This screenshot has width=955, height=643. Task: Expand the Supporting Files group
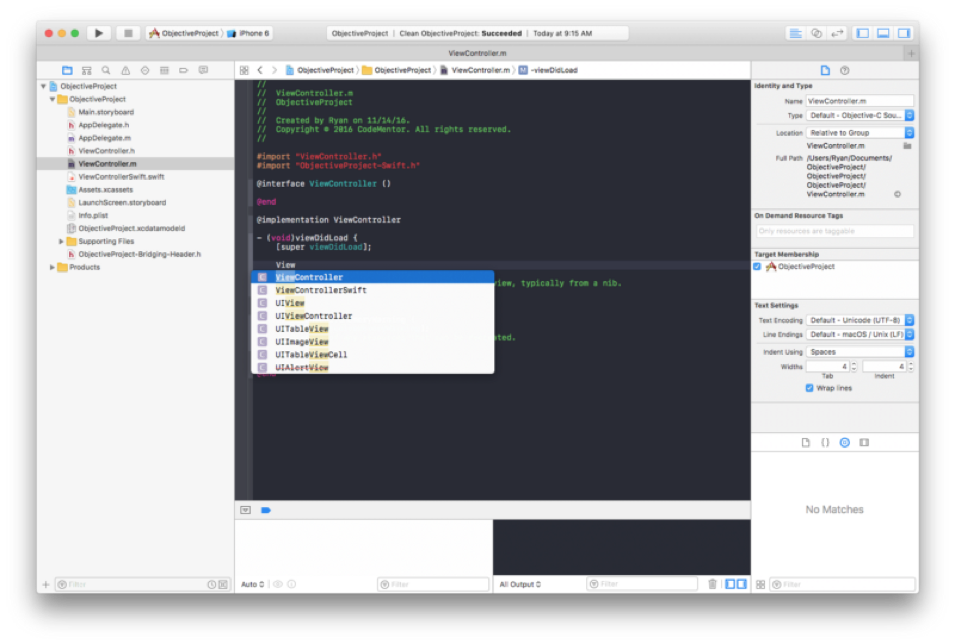(61, 242)
